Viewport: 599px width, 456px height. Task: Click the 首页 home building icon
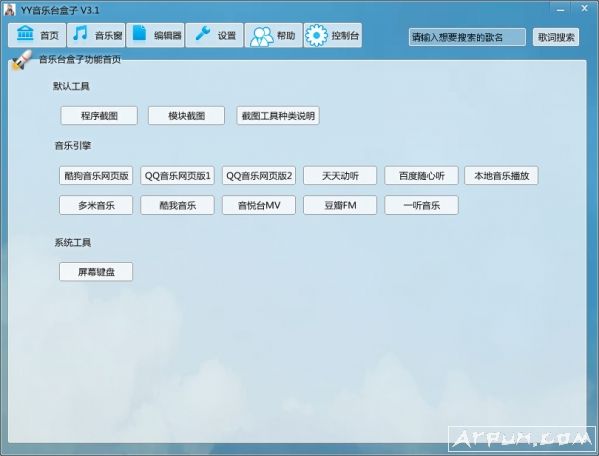point(25,34)
